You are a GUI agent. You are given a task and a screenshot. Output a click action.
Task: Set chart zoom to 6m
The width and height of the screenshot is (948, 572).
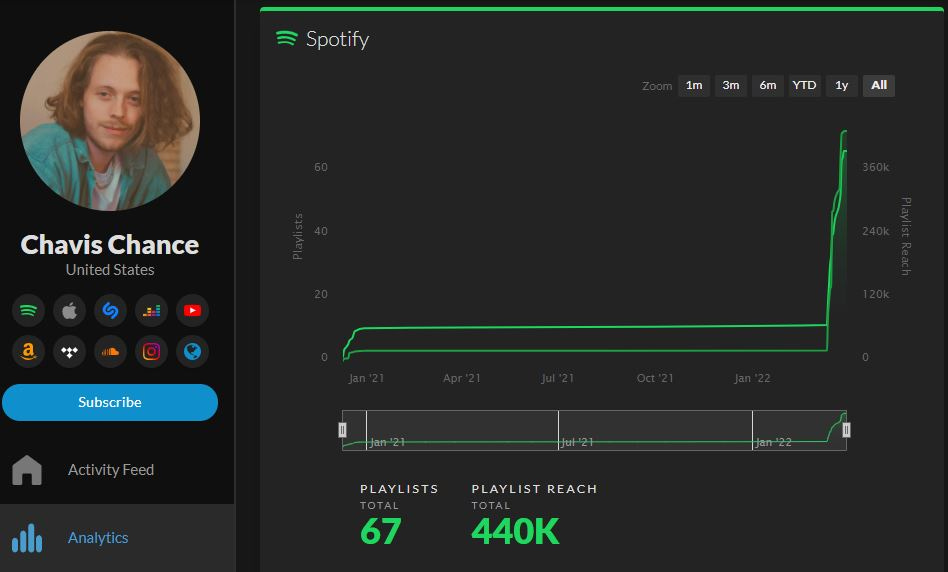click(x=768, y=86)
